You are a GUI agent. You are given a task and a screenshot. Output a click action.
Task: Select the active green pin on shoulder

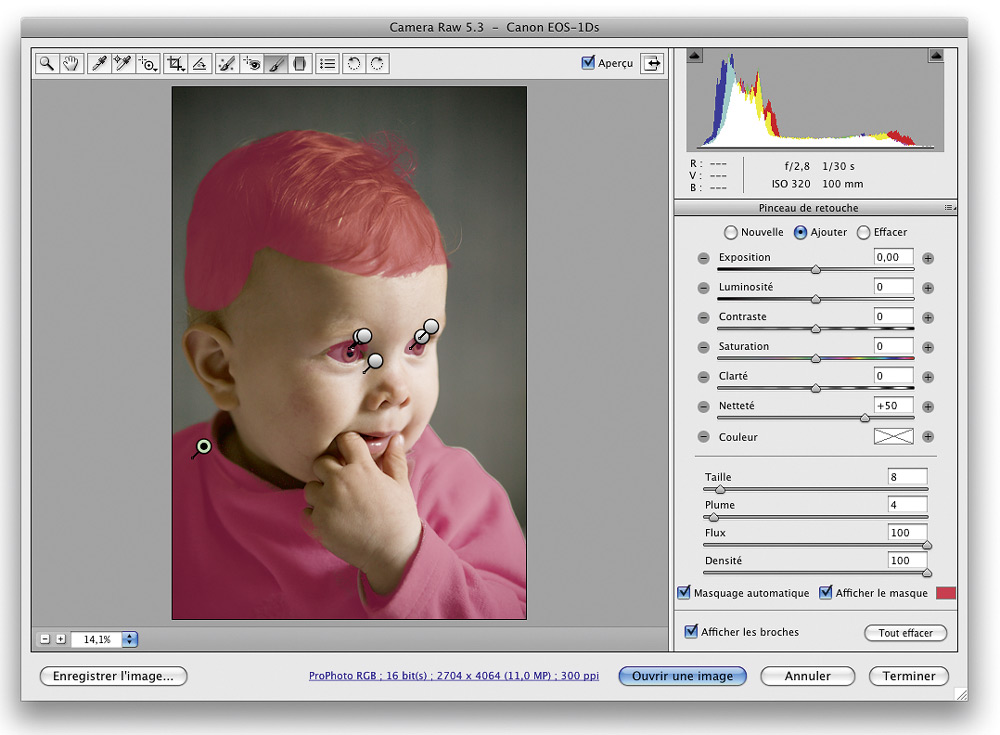[x=203, y=446]
